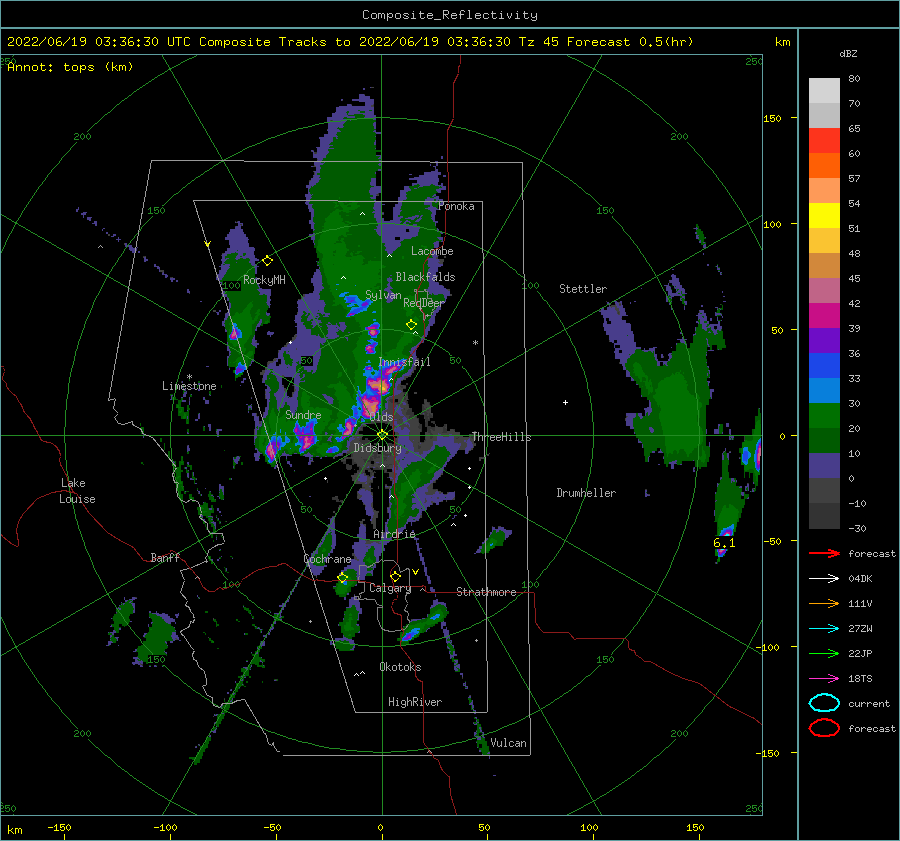900x841 pixels.
Task: Click the asterisk marker above Limestone
Action: tap(189, 377)
